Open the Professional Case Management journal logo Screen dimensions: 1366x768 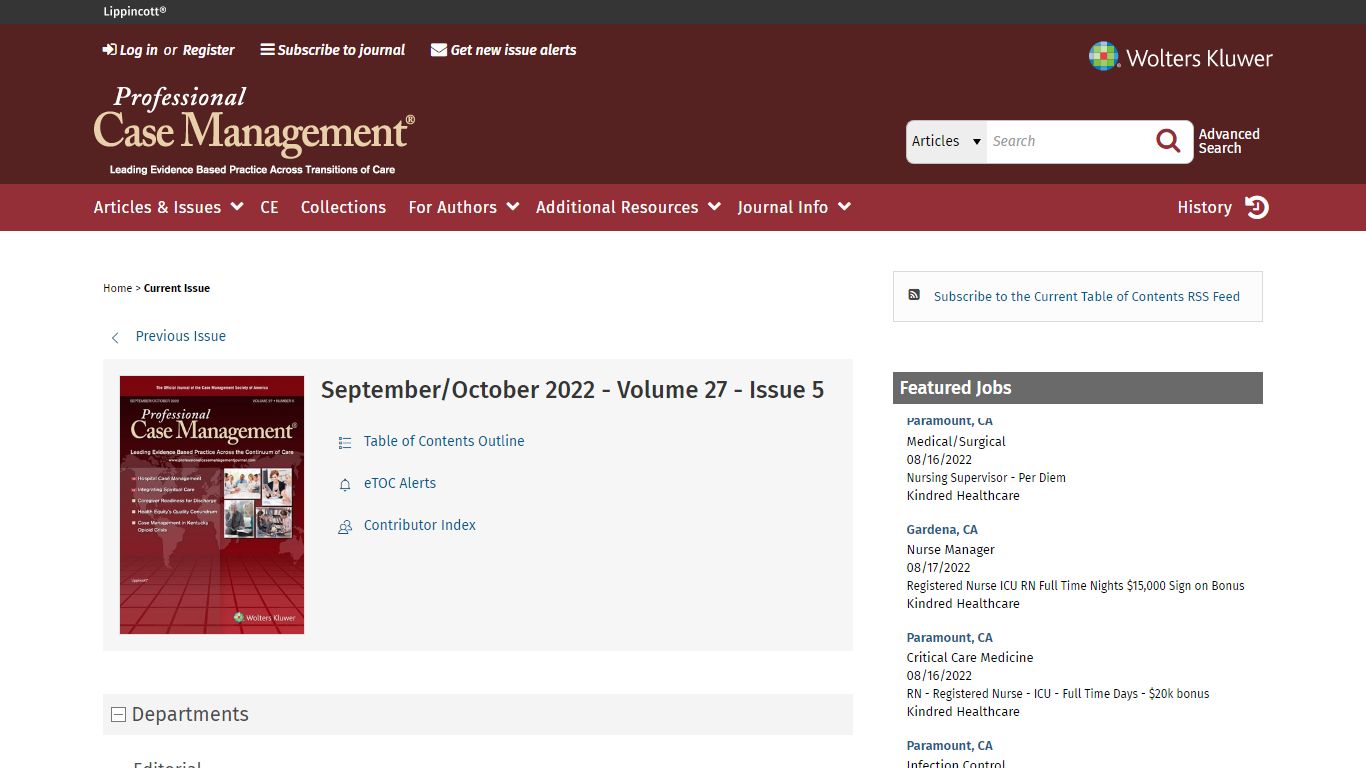click(x=254, y=131)
